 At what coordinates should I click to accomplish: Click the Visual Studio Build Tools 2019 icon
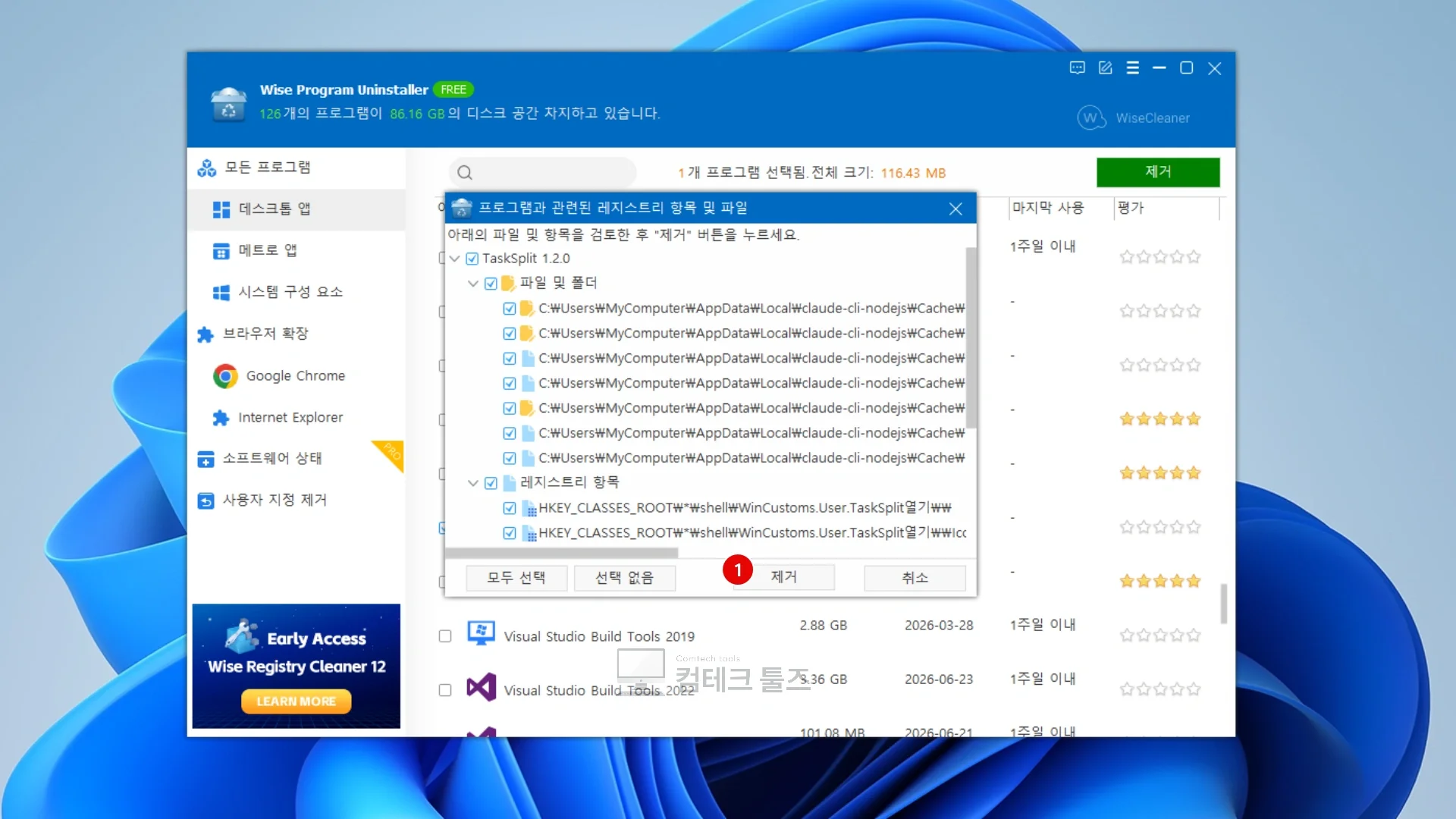pos(481,633)
